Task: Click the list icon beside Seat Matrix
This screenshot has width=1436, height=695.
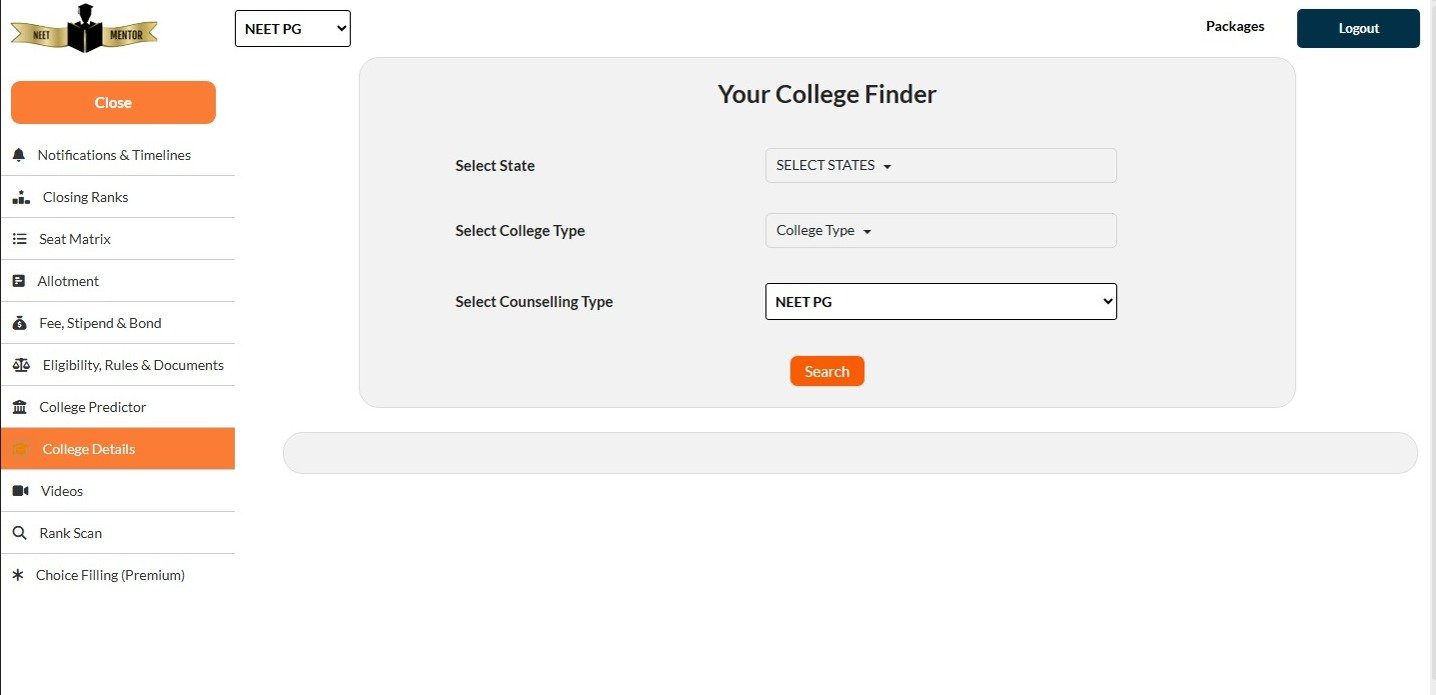Action: tap(19, 239)
